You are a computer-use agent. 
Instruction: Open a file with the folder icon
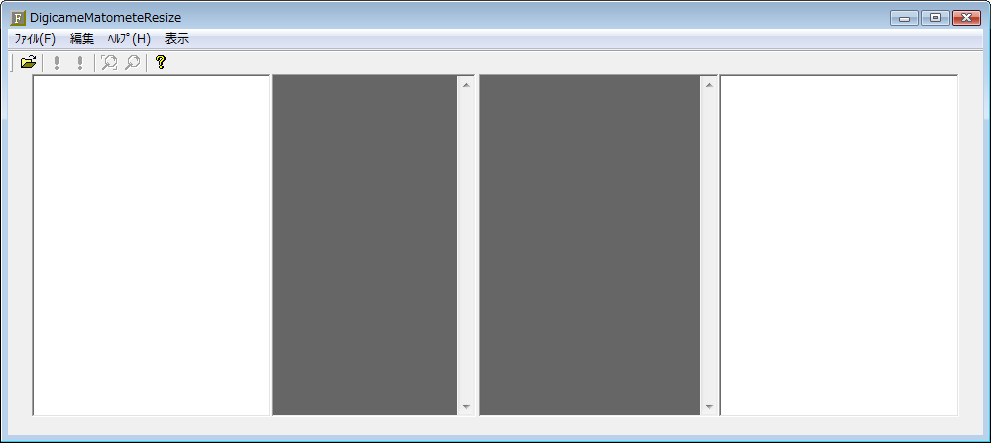click(x=28, y=63)
